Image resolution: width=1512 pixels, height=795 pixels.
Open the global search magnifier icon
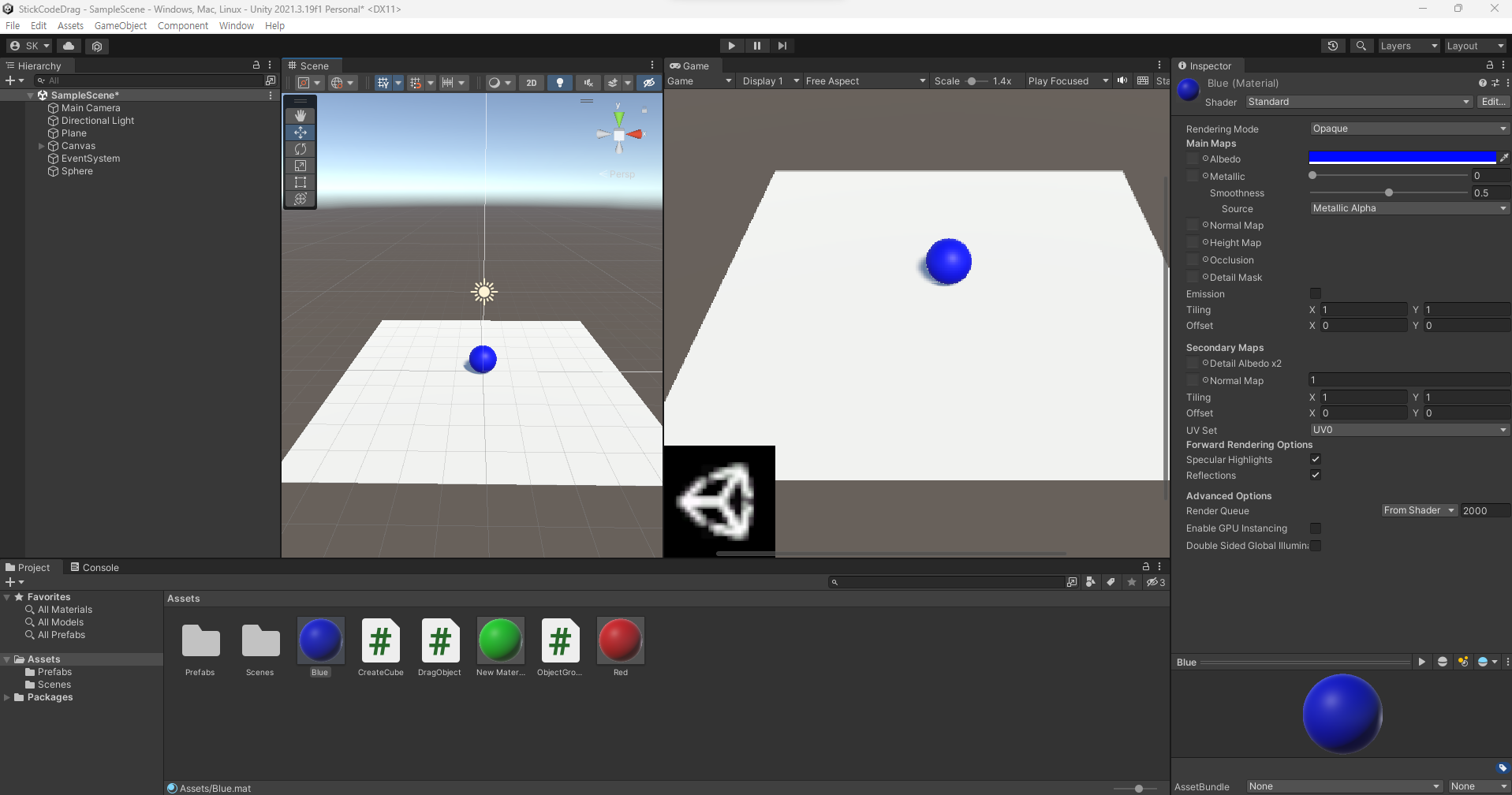click(x=1361, y=46)
